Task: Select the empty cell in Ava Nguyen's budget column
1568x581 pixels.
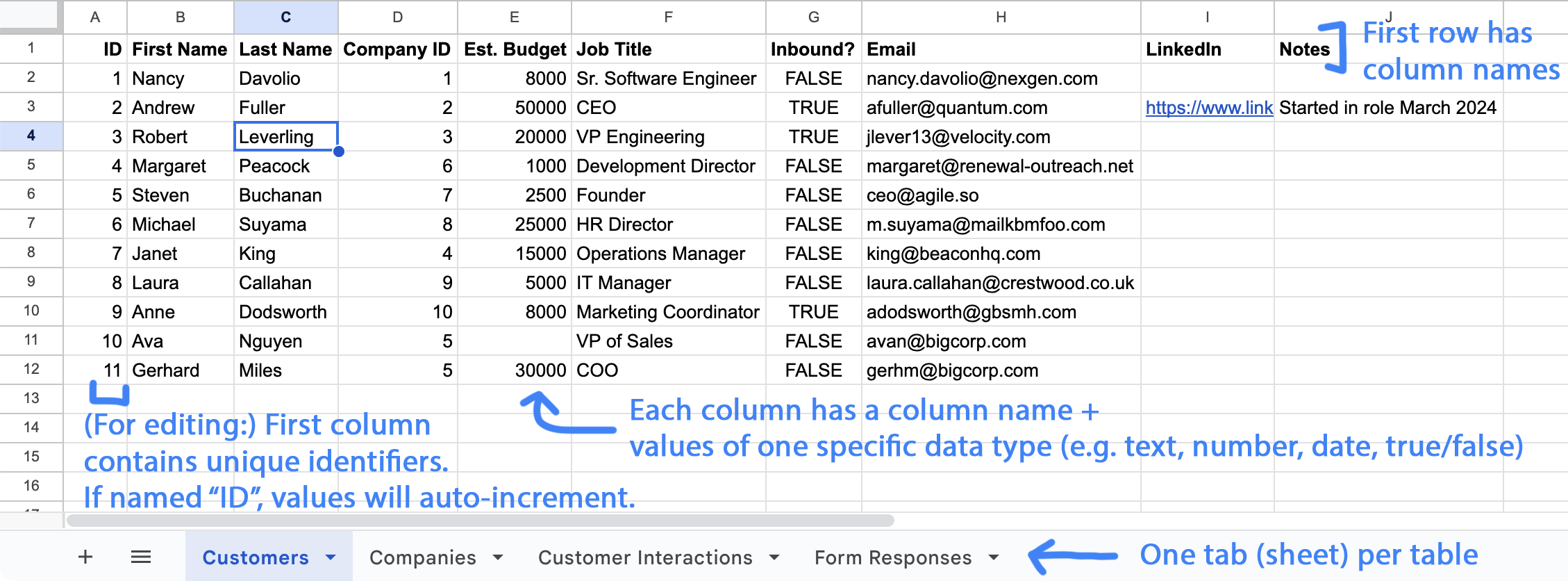Action: coord(515,341)
